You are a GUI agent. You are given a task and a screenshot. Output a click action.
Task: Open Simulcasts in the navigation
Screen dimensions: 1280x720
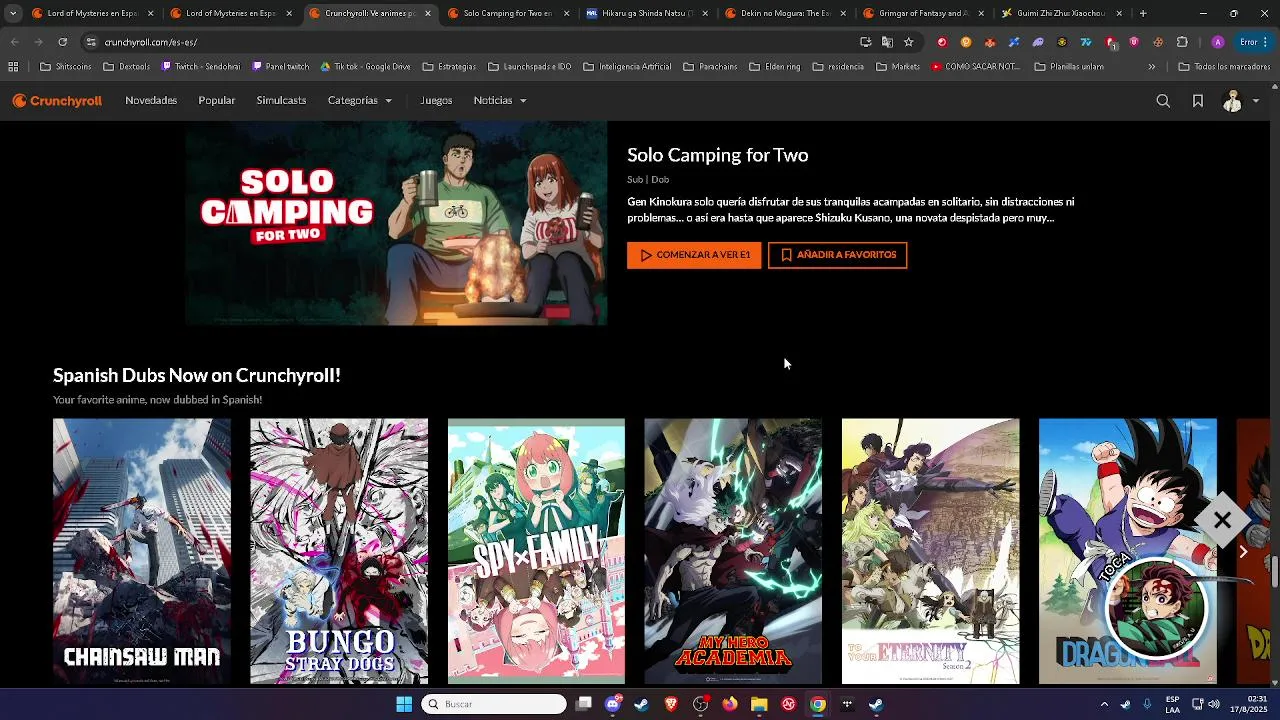point(281,100)
